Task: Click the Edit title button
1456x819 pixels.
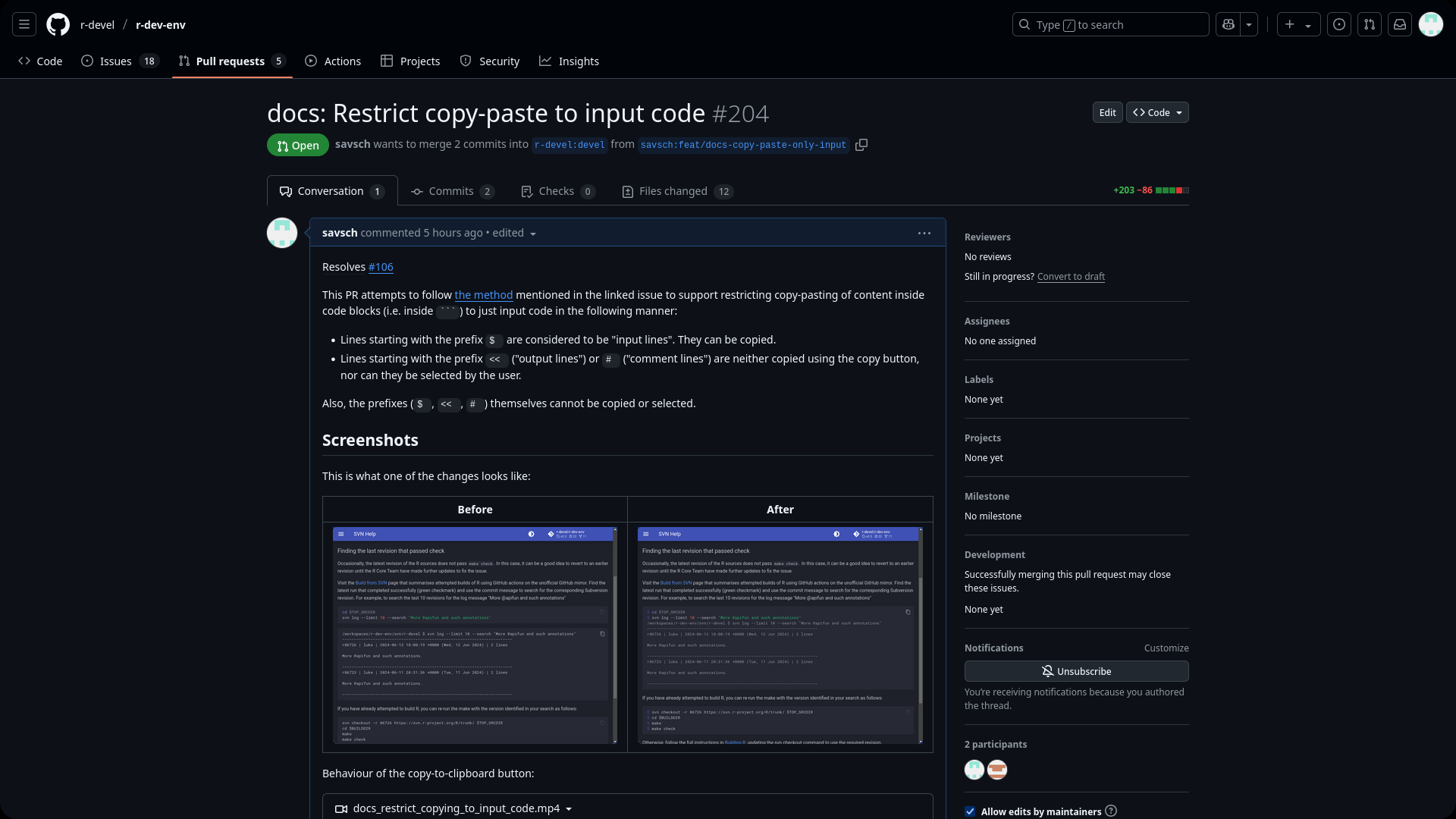Action: [x=1107, y=113]
